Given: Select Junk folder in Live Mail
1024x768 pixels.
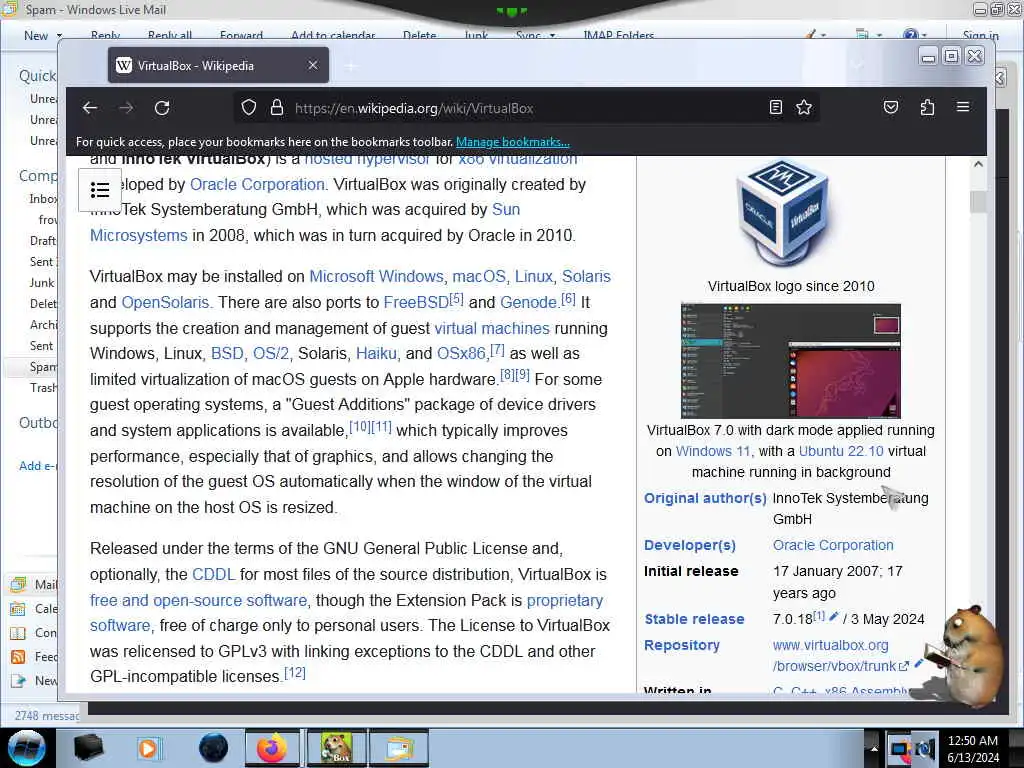Looking at the screenshot, I should (x=42, y=283).
